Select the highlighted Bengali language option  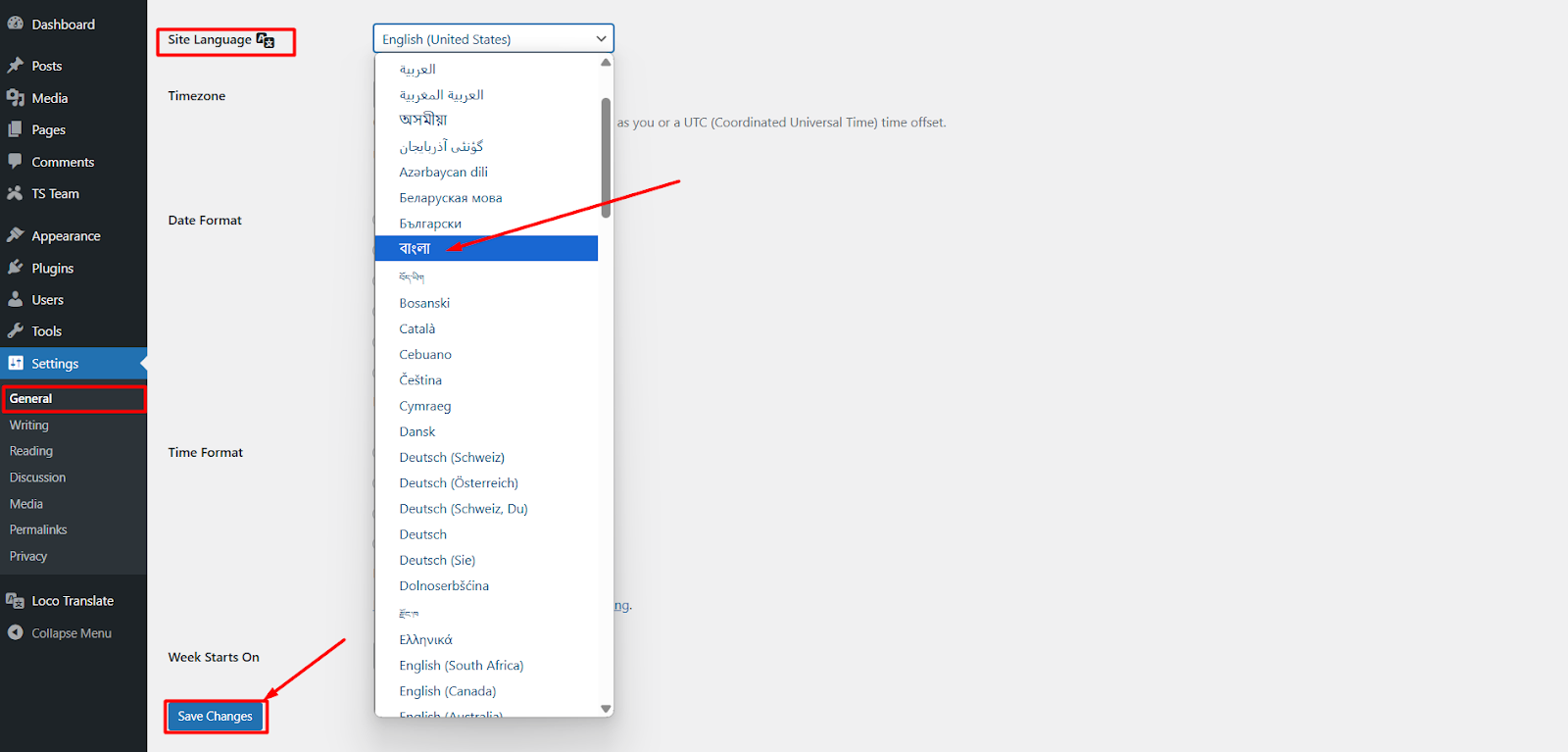486,248
